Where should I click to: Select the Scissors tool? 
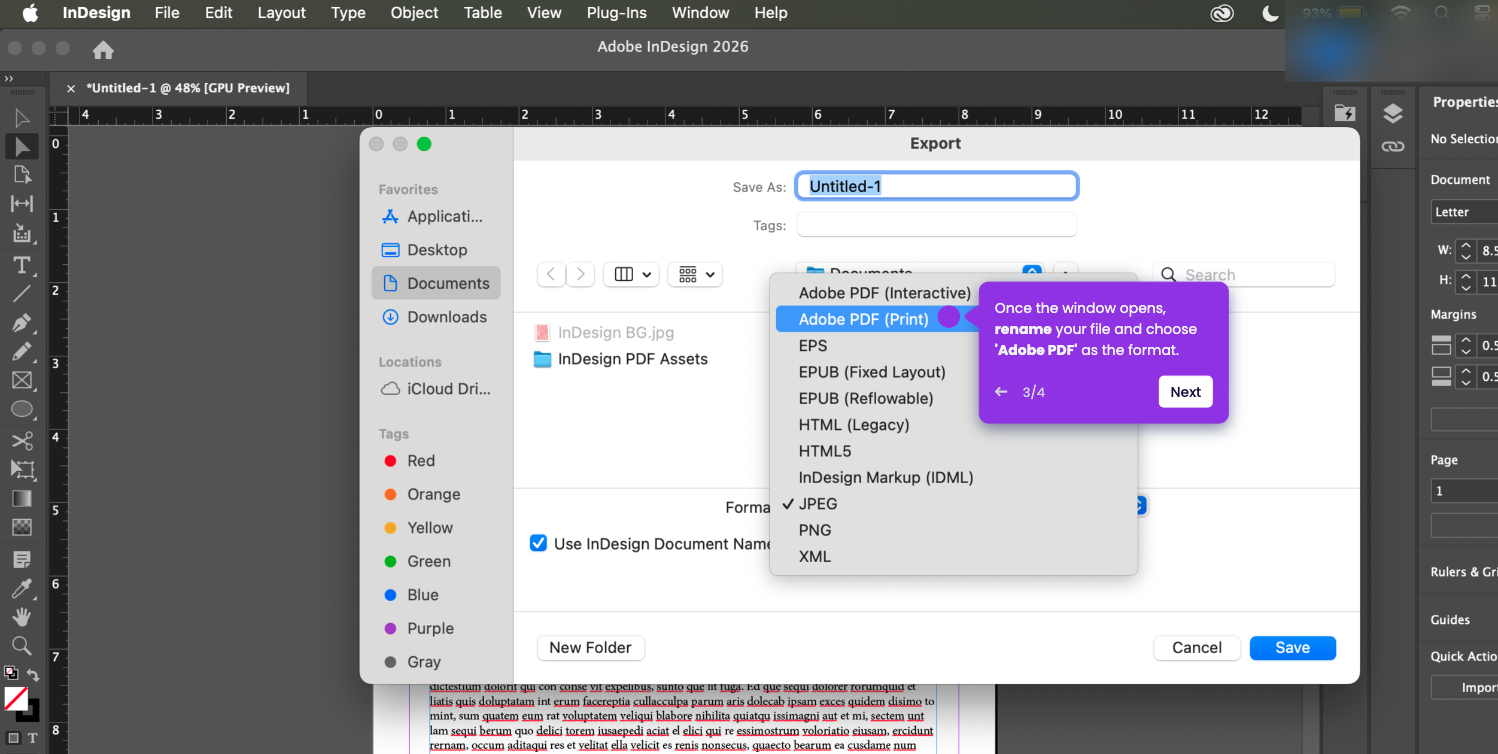[22, 441]
